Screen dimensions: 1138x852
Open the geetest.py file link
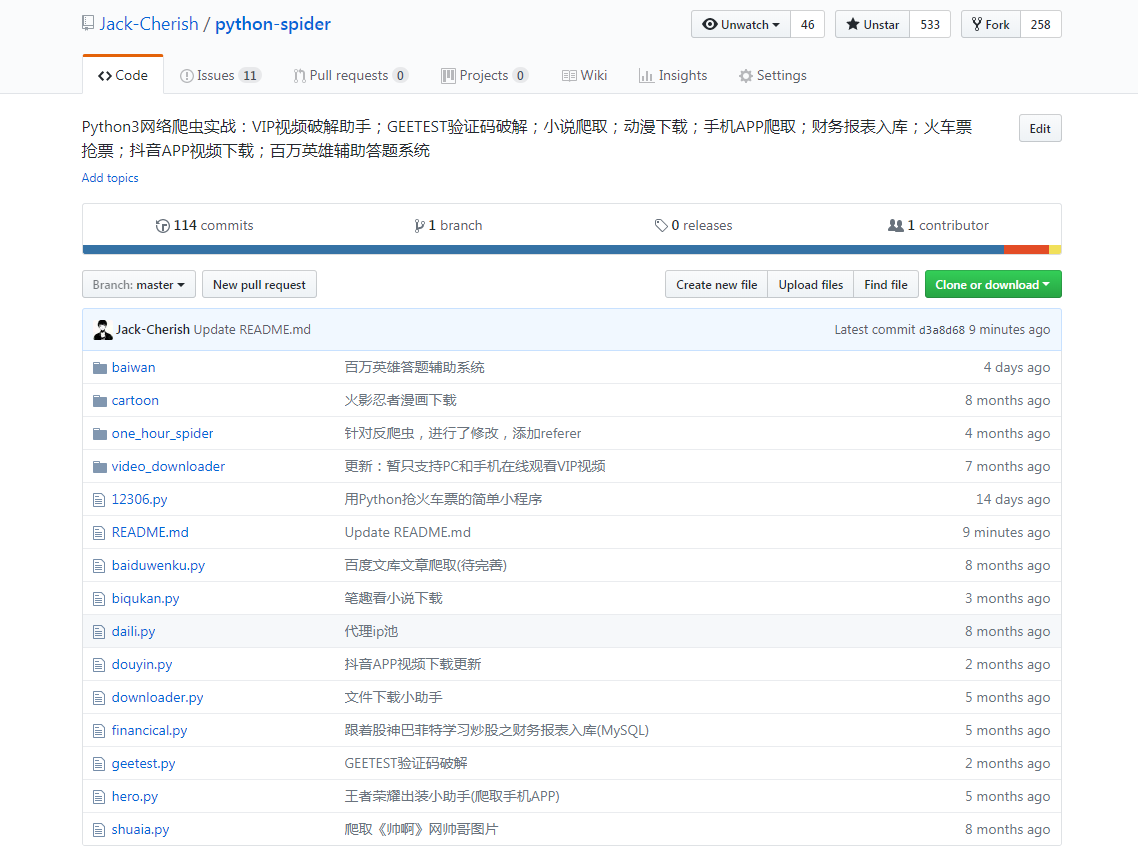[144, 764]
